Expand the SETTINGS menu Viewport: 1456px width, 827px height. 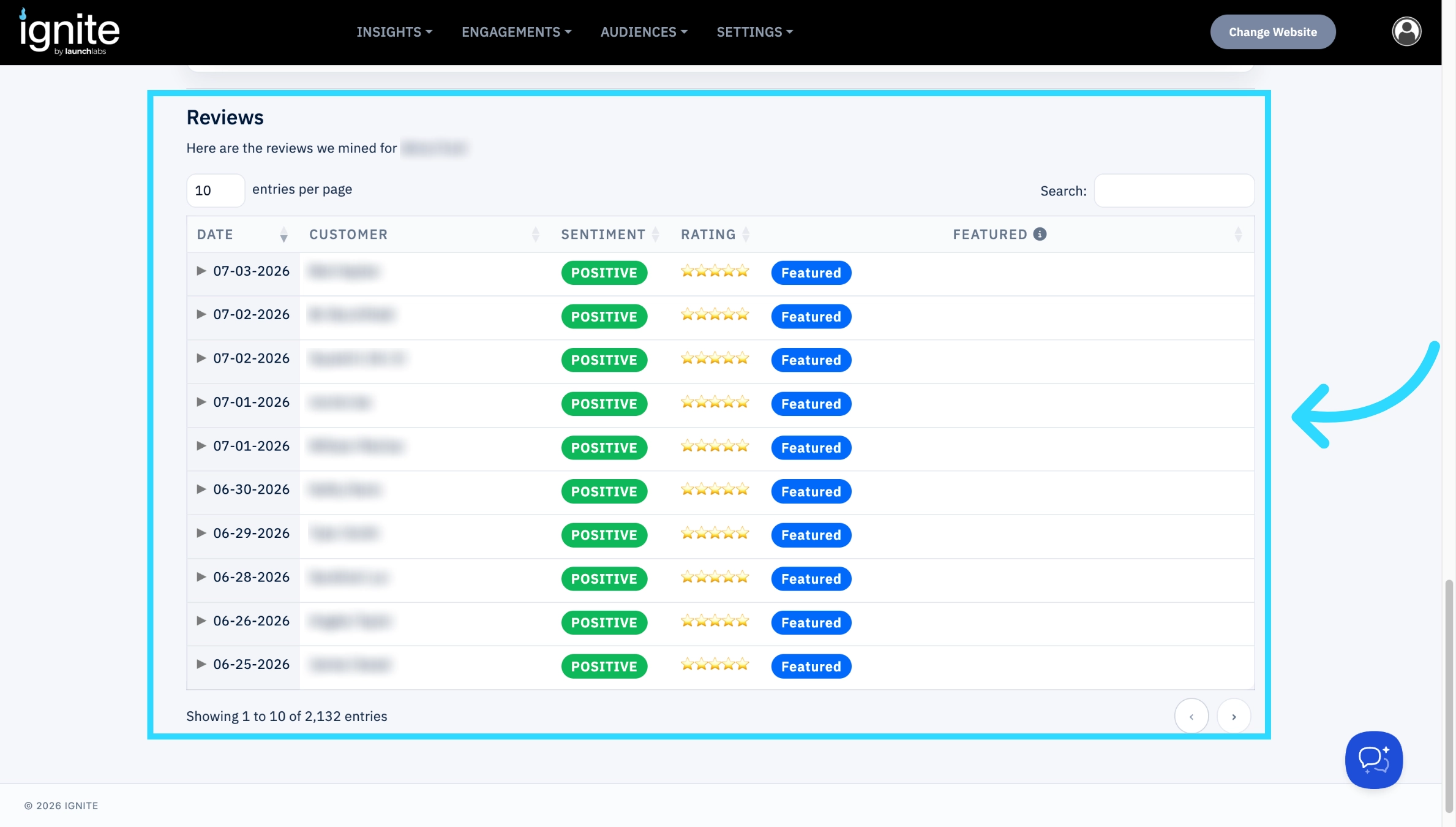coord(754,32)
